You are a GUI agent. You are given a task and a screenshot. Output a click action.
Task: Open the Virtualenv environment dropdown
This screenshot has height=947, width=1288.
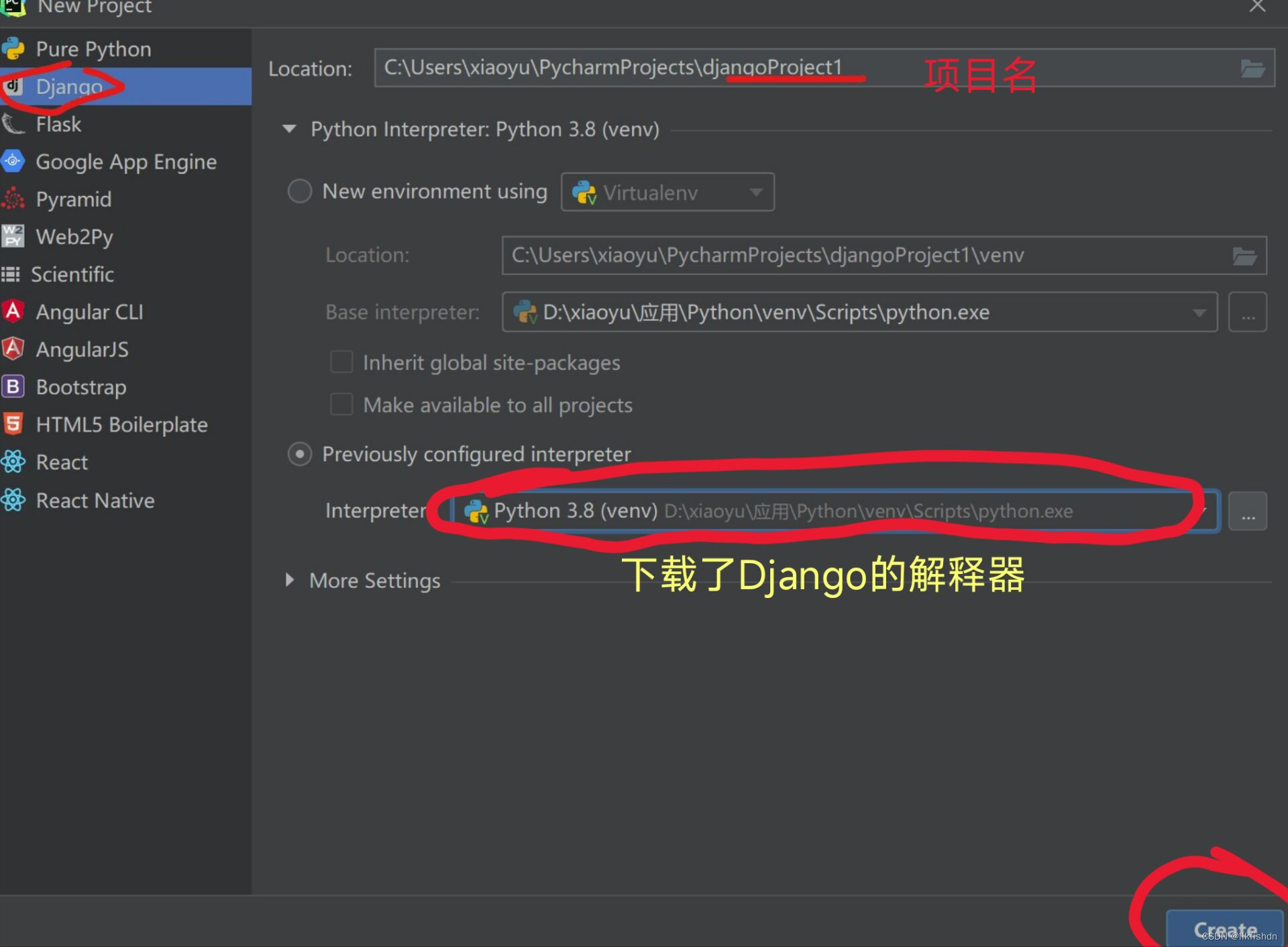click(x=667, y=193)
